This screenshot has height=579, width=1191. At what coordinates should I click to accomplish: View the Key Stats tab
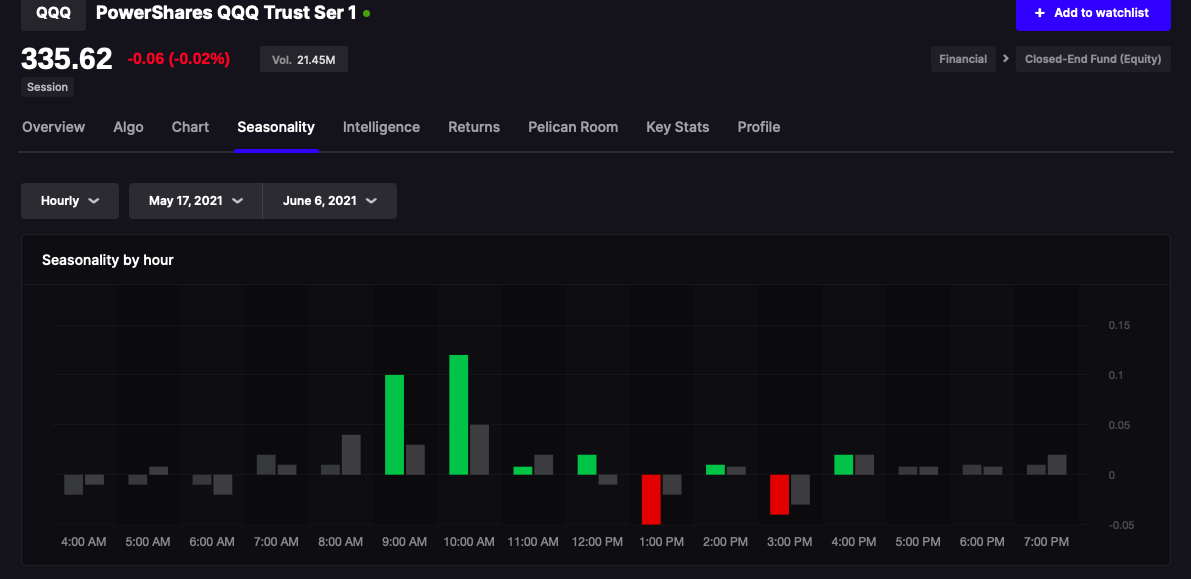[678, 127]
